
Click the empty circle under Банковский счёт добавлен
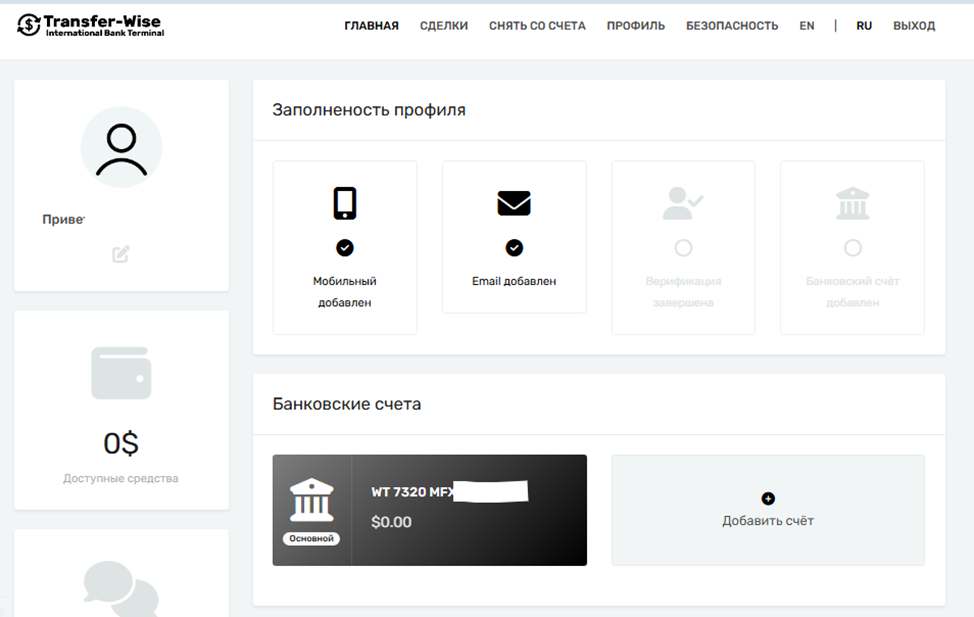851,248
